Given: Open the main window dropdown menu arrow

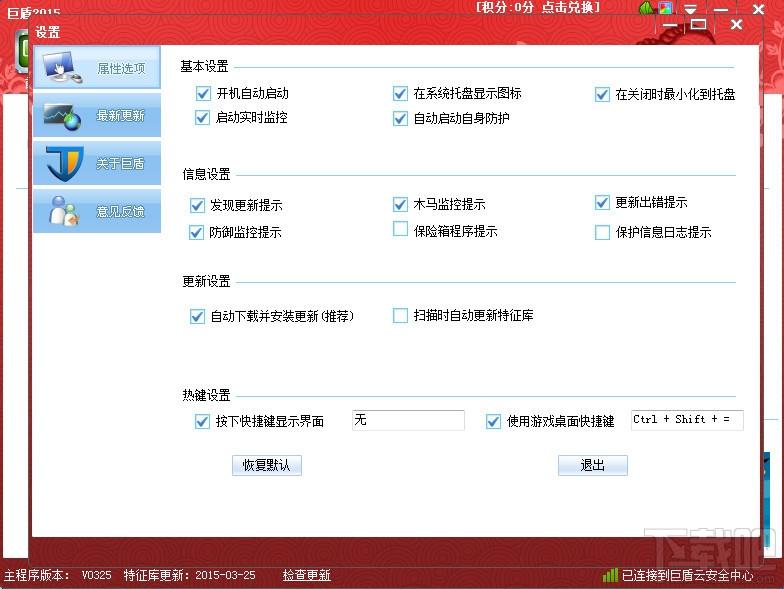Looking at the screenshot, I should point(690,9).
